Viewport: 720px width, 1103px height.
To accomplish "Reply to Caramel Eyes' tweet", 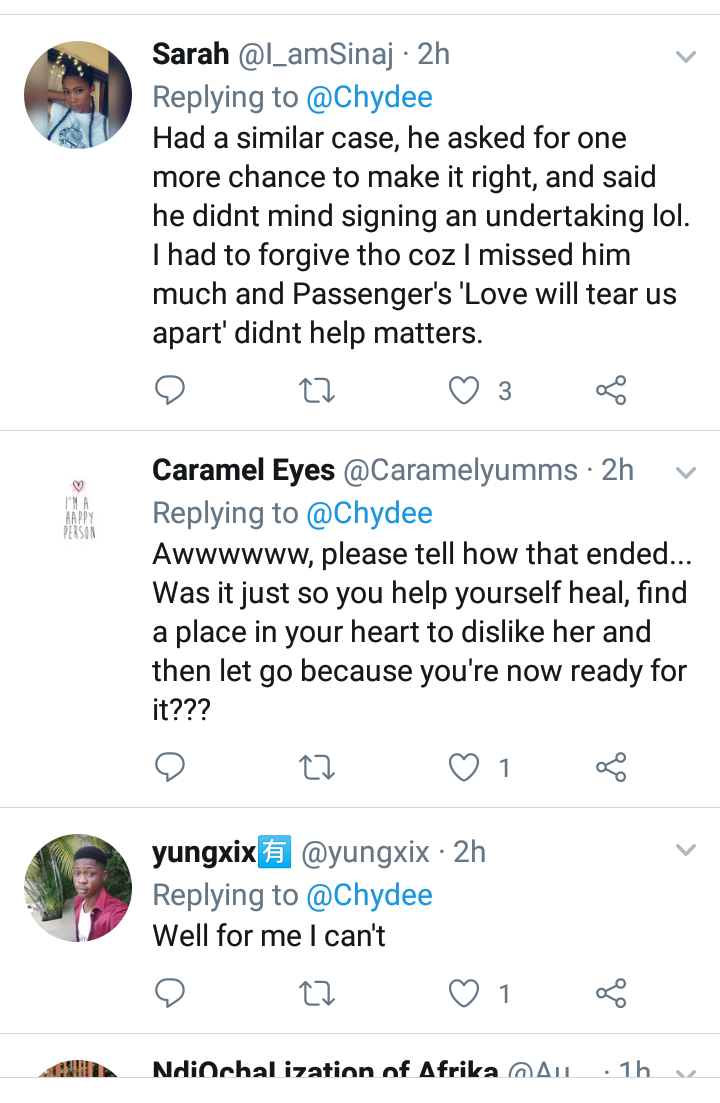I will coord(170,767).
